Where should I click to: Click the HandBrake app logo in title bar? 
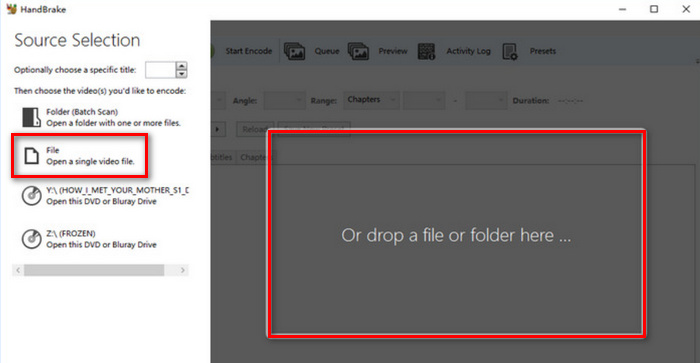tap(11, 9)
